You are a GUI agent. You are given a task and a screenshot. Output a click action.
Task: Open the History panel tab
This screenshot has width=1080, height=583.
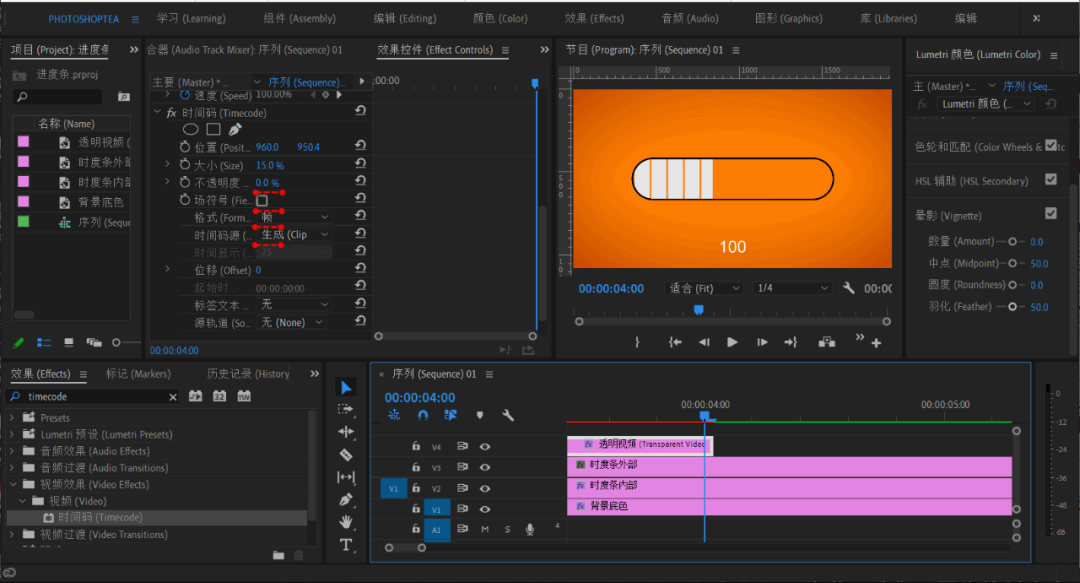(248, 374)
